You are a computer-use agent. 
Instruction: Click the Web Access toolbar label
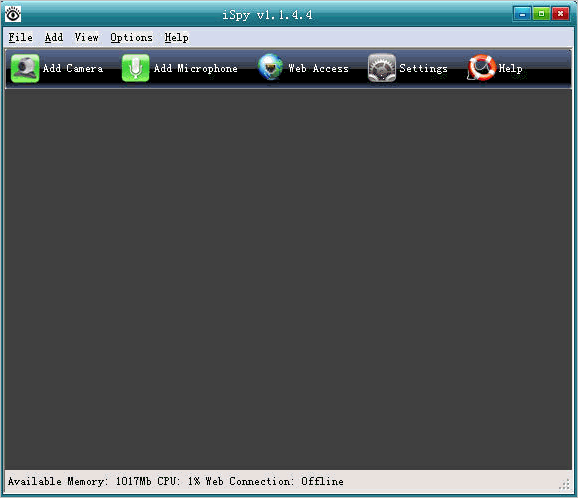click(x=318, y=69)
